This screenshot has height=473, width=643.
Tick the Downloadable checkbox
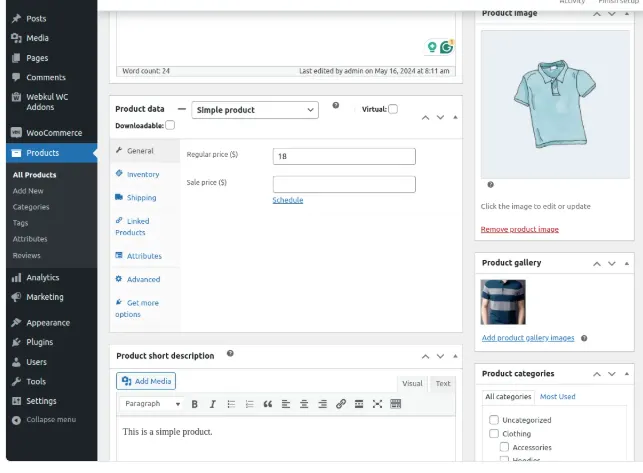pos(170,125)
